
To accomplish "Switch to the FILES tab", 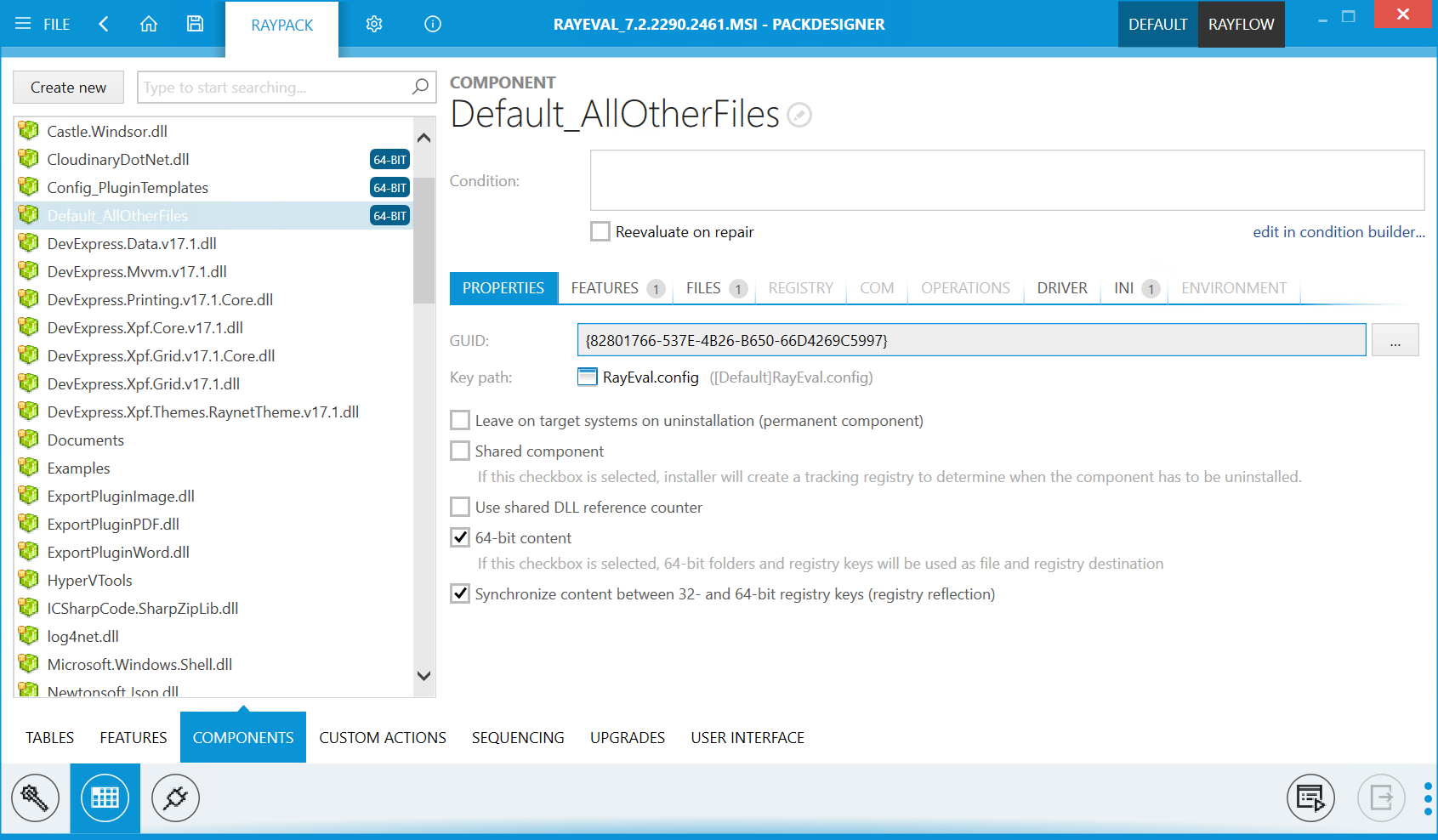I will coord(703,288).
